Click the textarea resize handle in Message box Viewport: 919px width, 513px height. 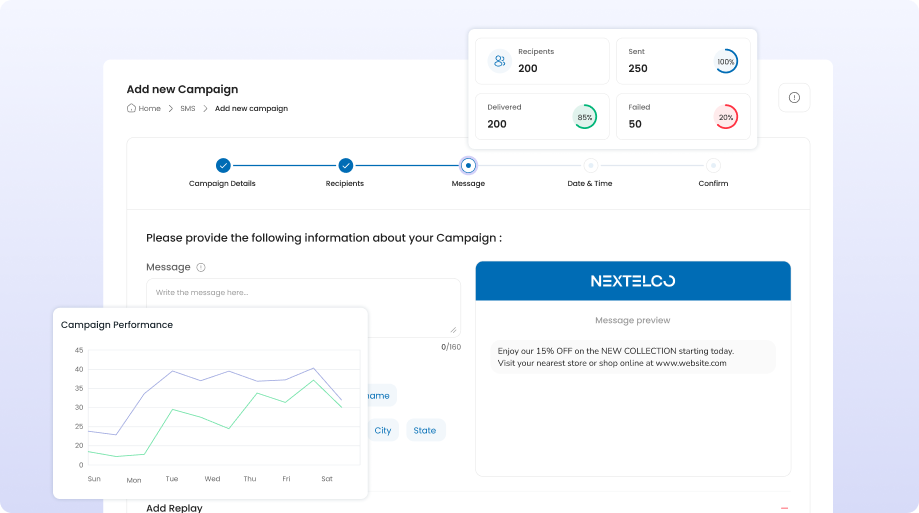[x=454, y=330]
